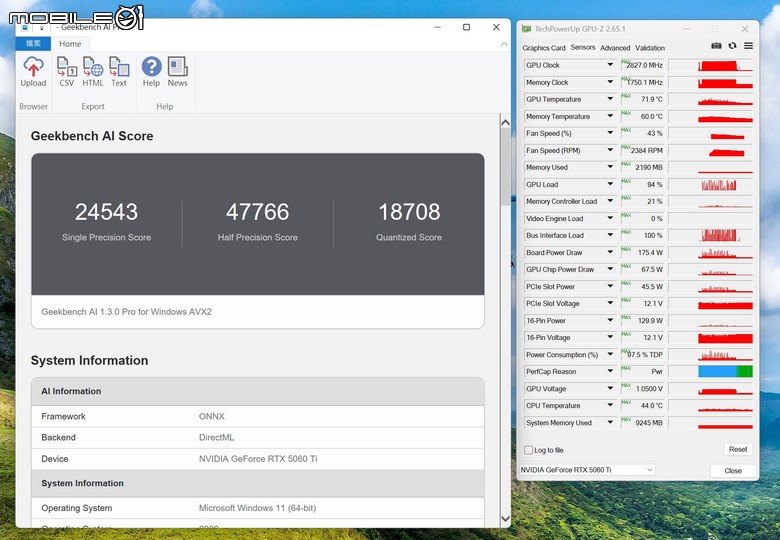Open Fan Speed (%) sensor dropdown
This screenshot has height=540, width=780.
(610, 133)
